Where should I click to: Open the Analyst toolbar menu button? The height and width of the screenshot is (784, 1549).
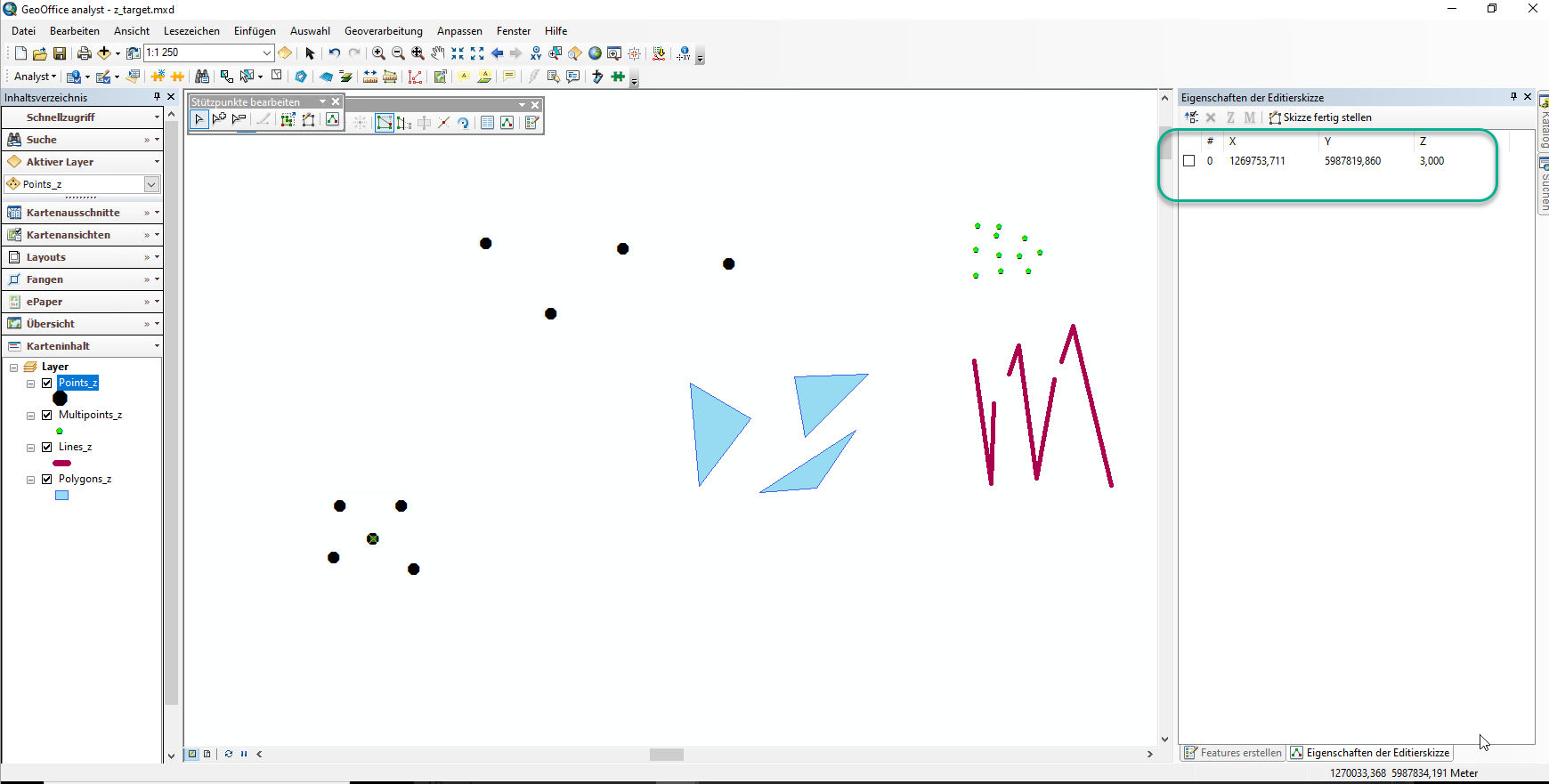tap(36, 77)
